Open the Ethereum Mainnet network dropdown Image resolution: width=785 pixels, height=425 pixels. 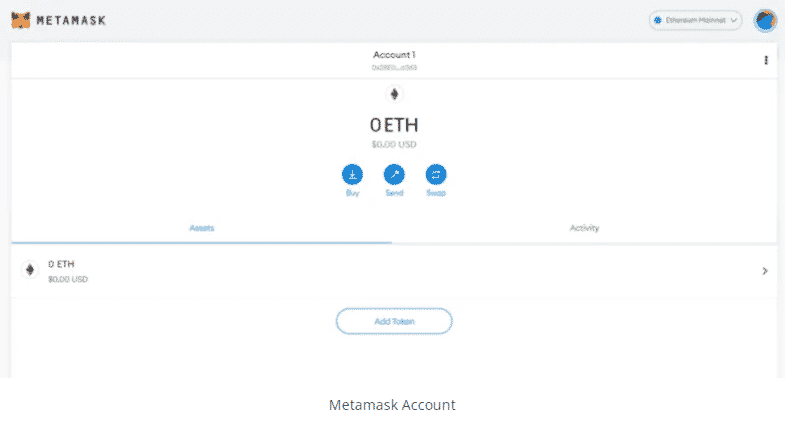pos(695,21)
